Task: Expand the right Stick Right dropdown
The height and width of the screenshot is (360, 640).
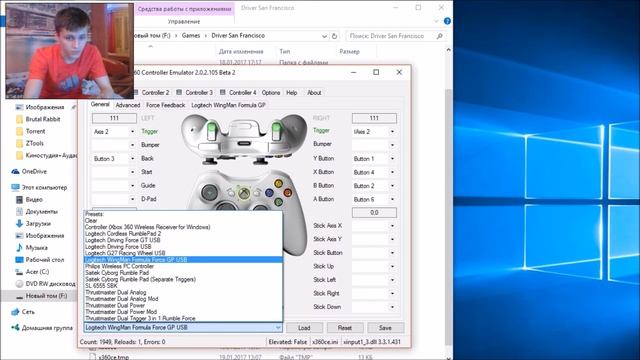Action: pyautogui.click(x=392, y=293)
